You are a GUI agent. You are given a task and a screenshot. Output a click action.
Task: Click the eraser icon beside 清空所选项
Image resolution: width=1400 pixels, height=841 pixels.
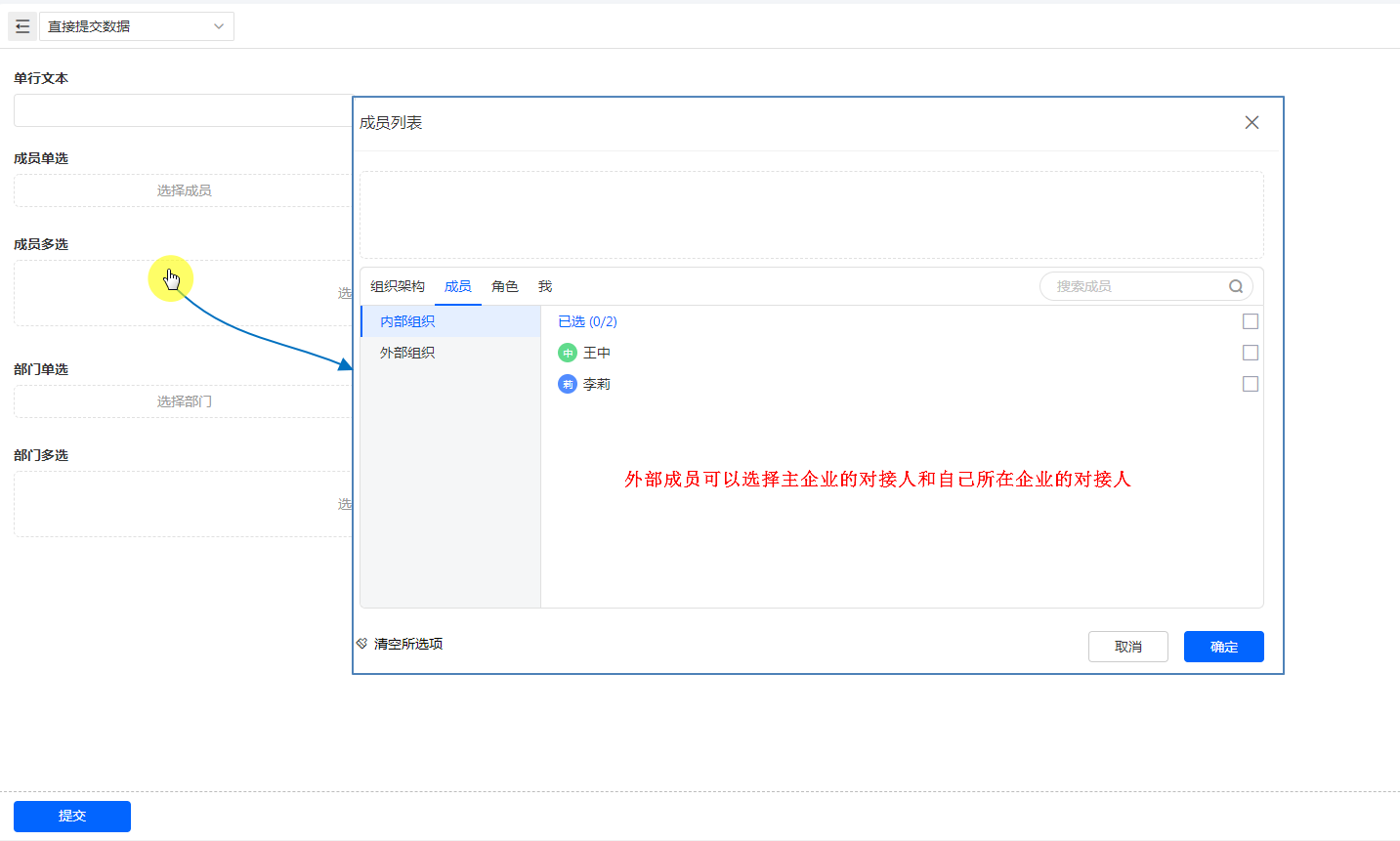(x=362, y=644)
